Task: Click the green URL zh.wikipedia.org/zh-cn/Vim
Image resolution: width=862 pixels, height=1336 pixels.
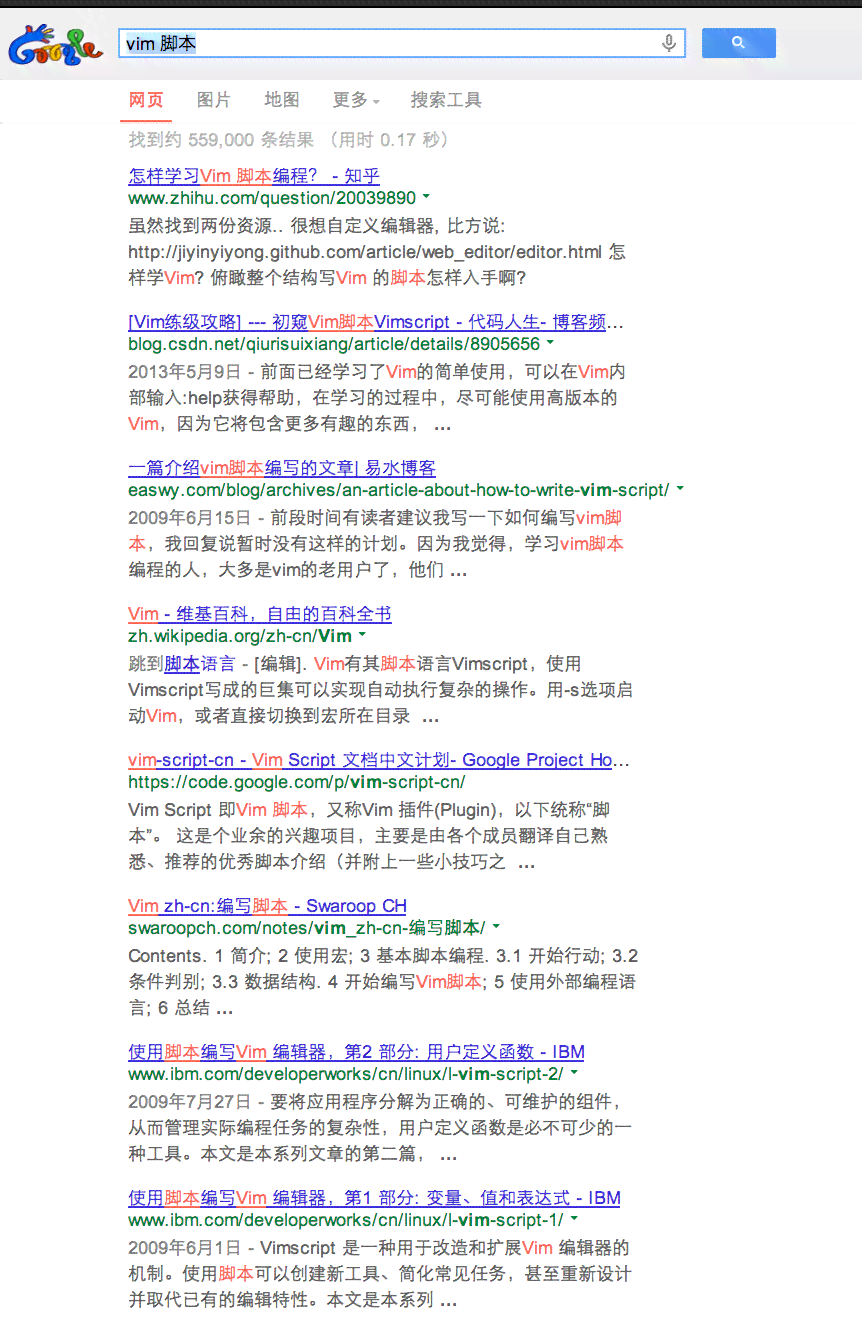Action: click(240, 636)
